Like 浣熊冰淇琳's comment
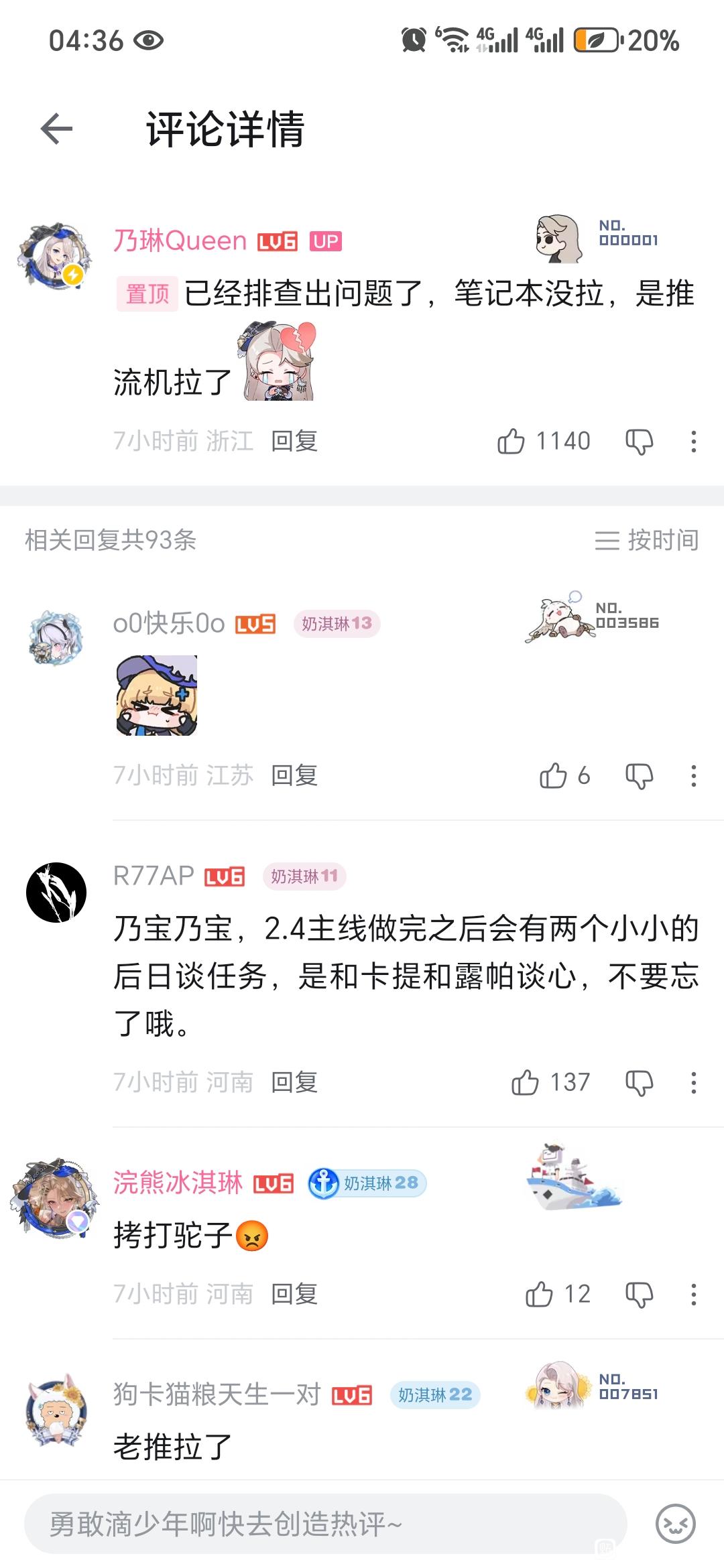This screenshot has width=724, height=1568. [539, 1294]
